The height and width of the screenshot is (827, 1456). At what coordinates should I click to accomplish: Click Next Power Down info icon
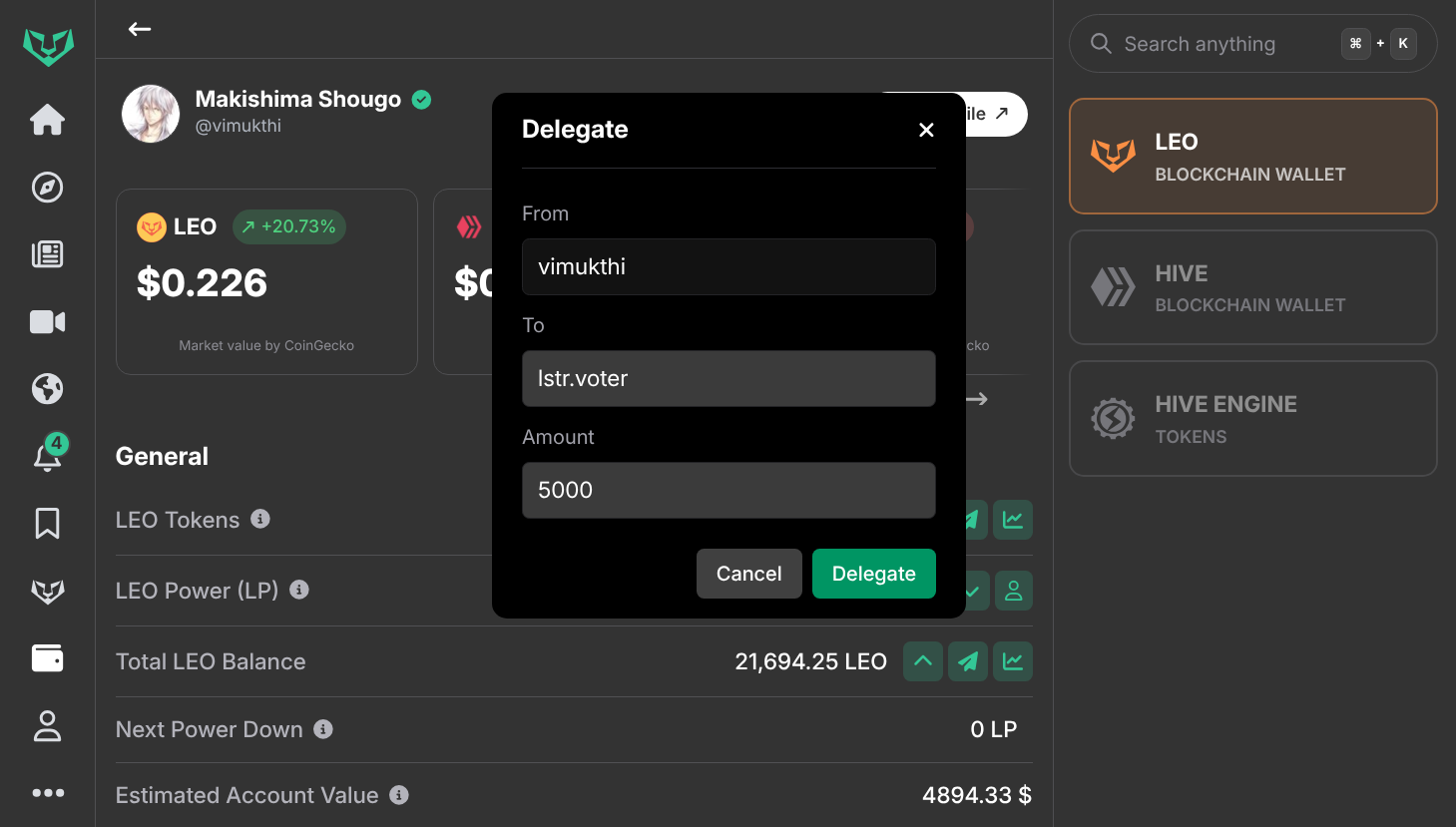coord(323,729)
